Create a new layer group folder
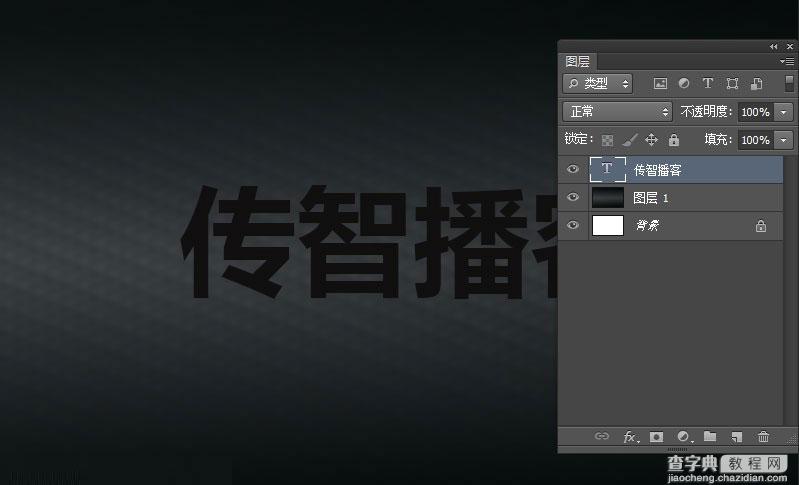This screenshot has height=485, width=799. (x=710, y=436)
